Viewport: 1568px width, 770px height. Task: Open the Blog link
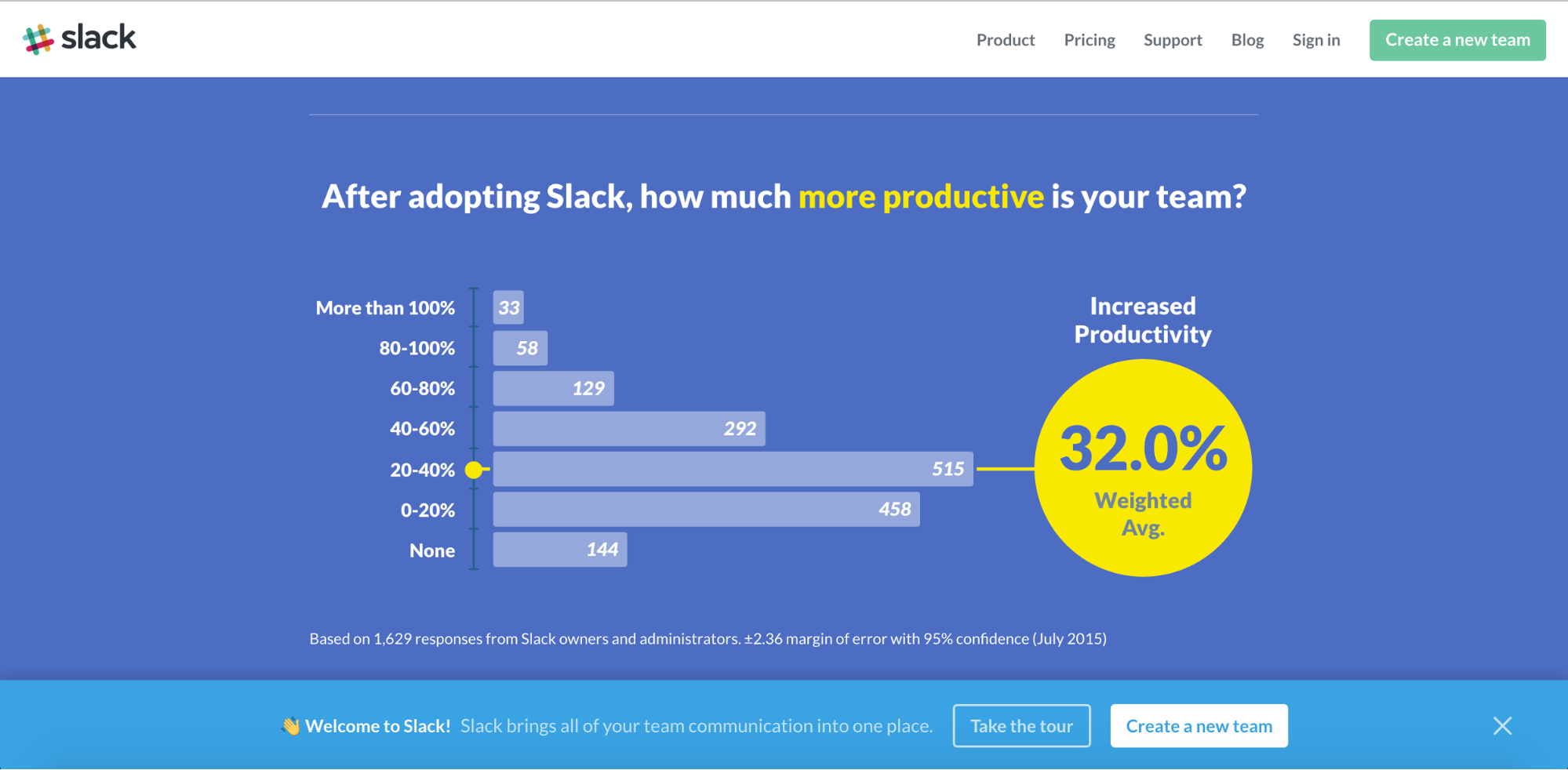pos(1247,40)
